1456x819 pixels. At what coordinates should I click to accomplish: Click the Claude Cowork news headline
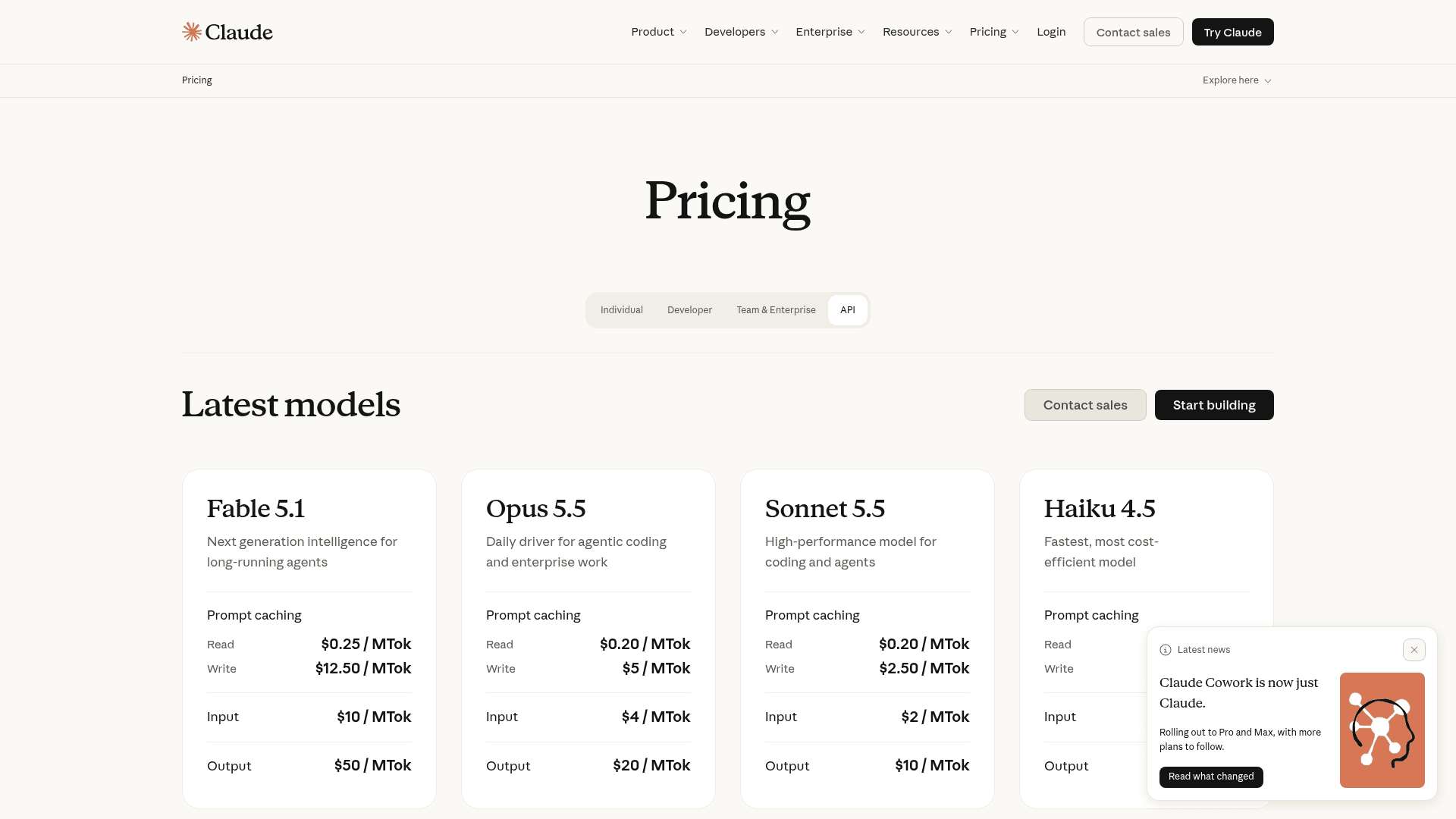click(x=1238, y=693)
